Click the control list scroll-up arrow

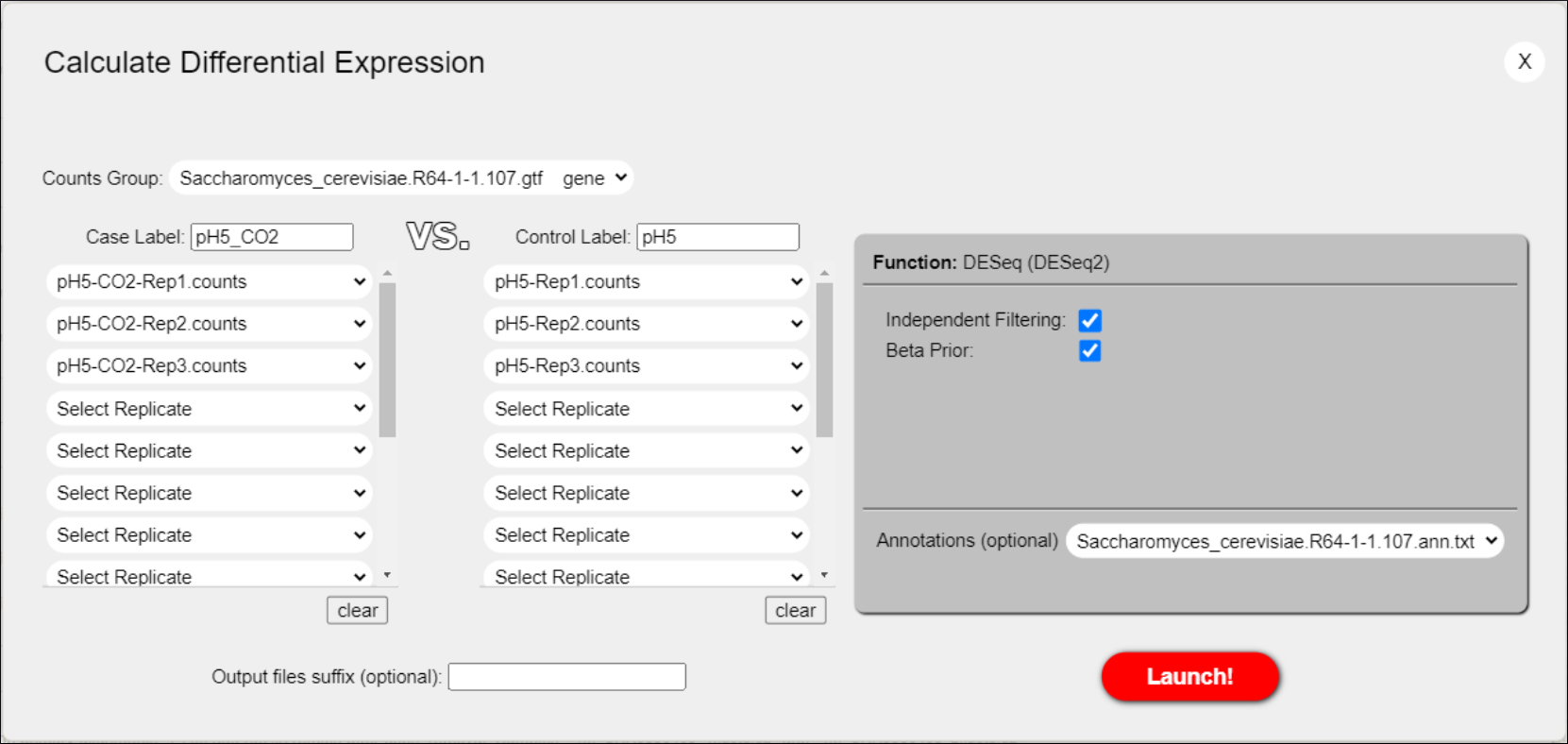[825, 274]
